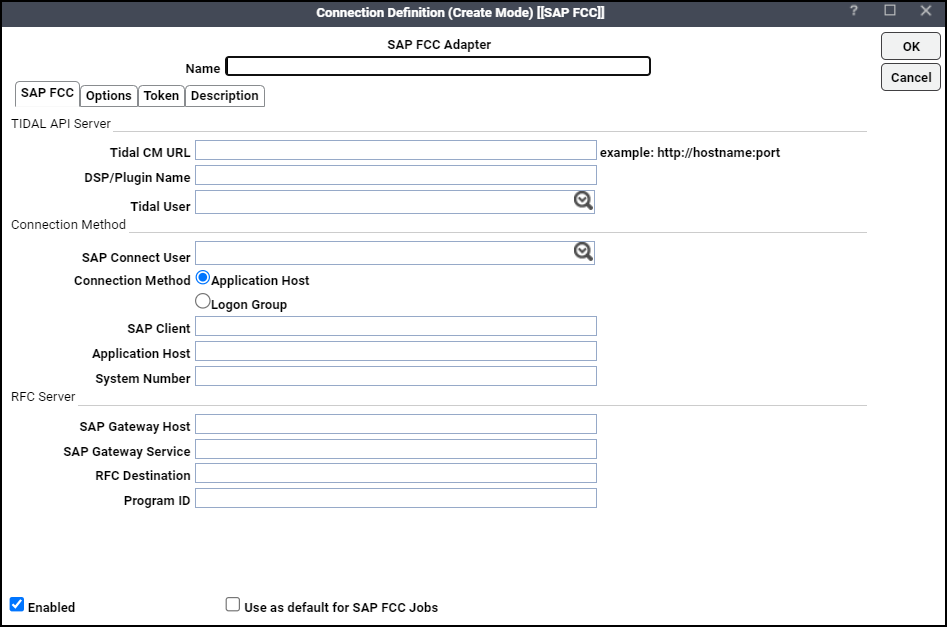
Task: Open the Token tab
Action: click(161, 95)
